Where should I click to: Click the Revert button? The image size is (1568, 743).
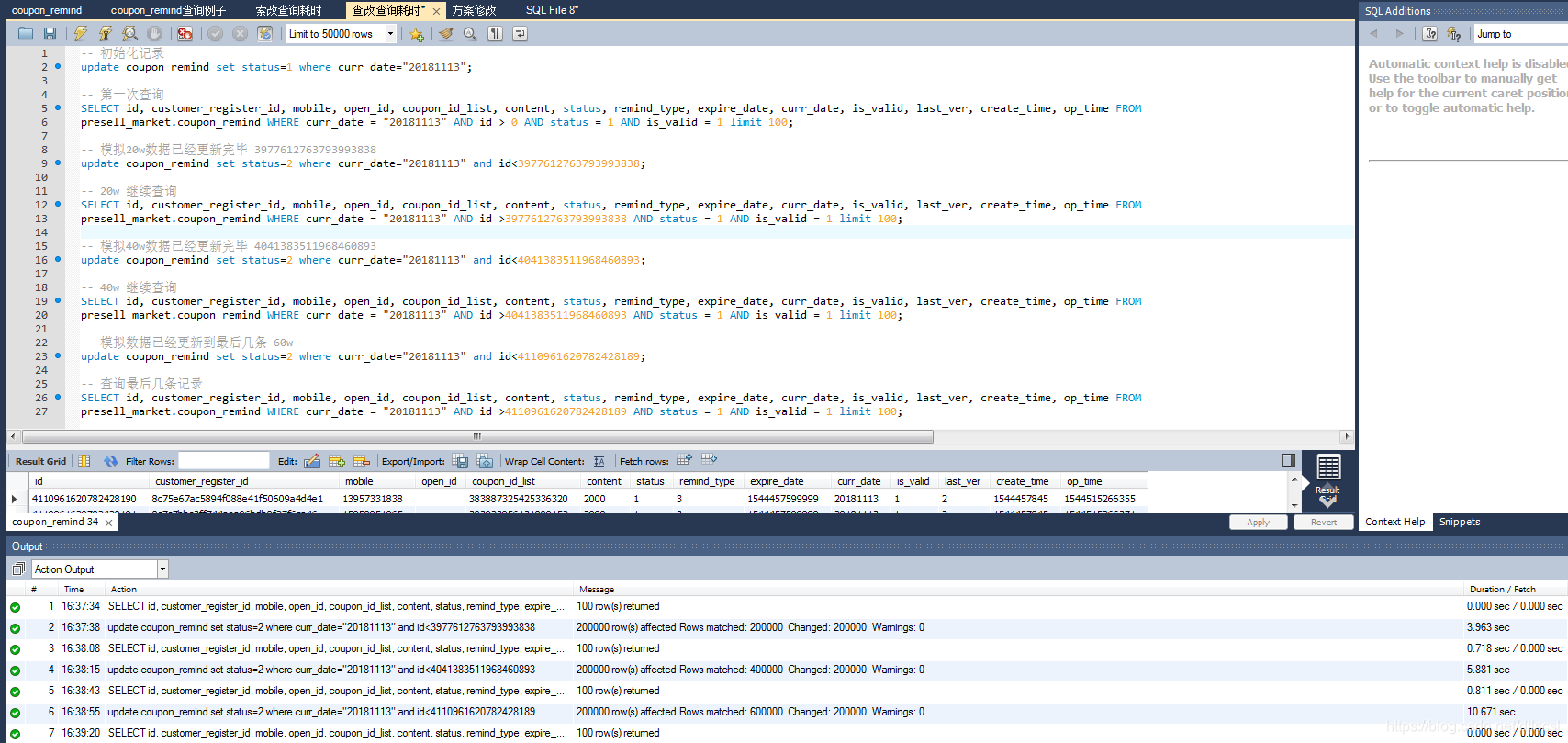pyautogui.click(x=1323, y=522)
